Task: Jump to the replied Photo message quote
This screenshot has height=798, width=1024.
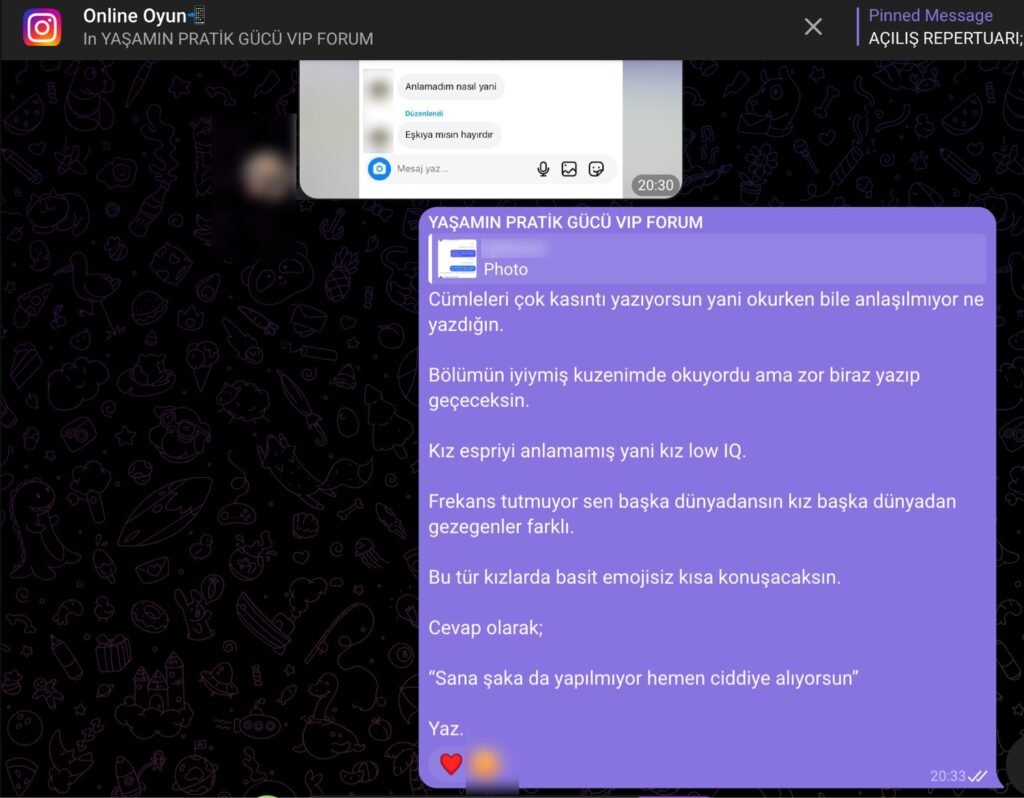Action: point(707,259)
